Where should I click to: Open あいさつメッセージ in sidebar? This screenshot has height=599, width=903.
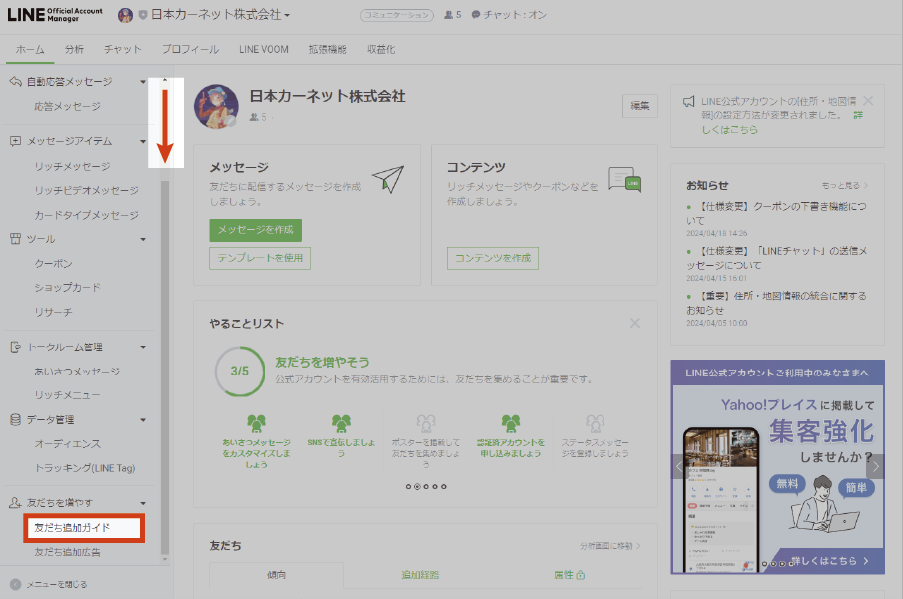point(77,371)
